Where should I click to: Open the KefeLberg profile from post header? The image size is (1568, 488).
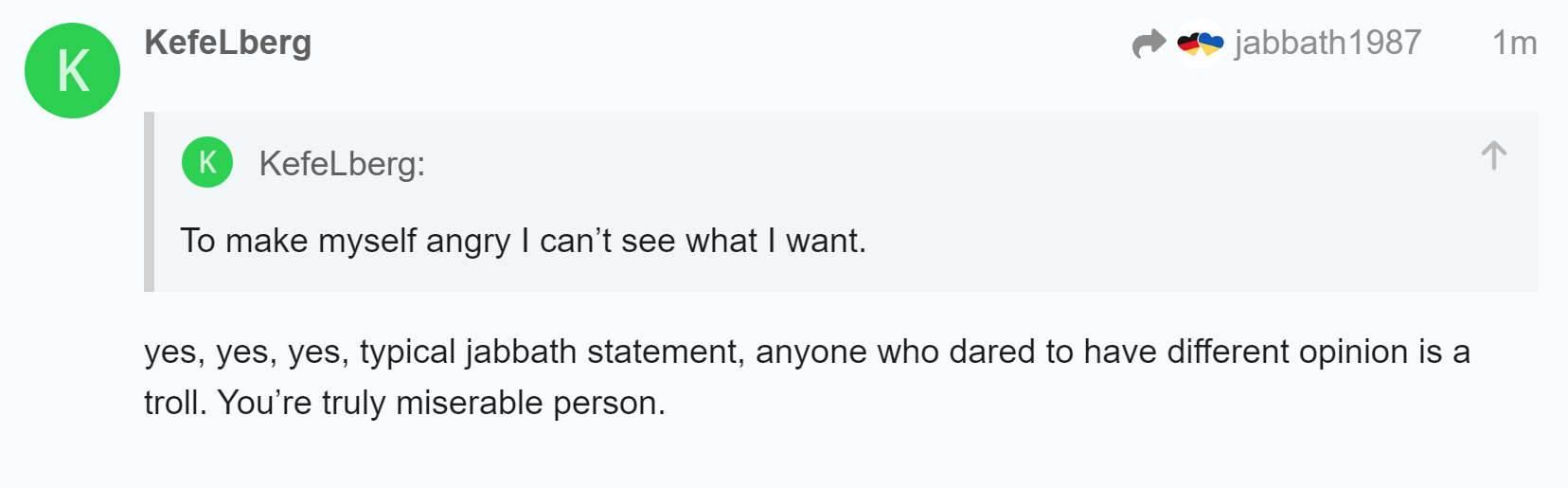click(x=227, y=43)
